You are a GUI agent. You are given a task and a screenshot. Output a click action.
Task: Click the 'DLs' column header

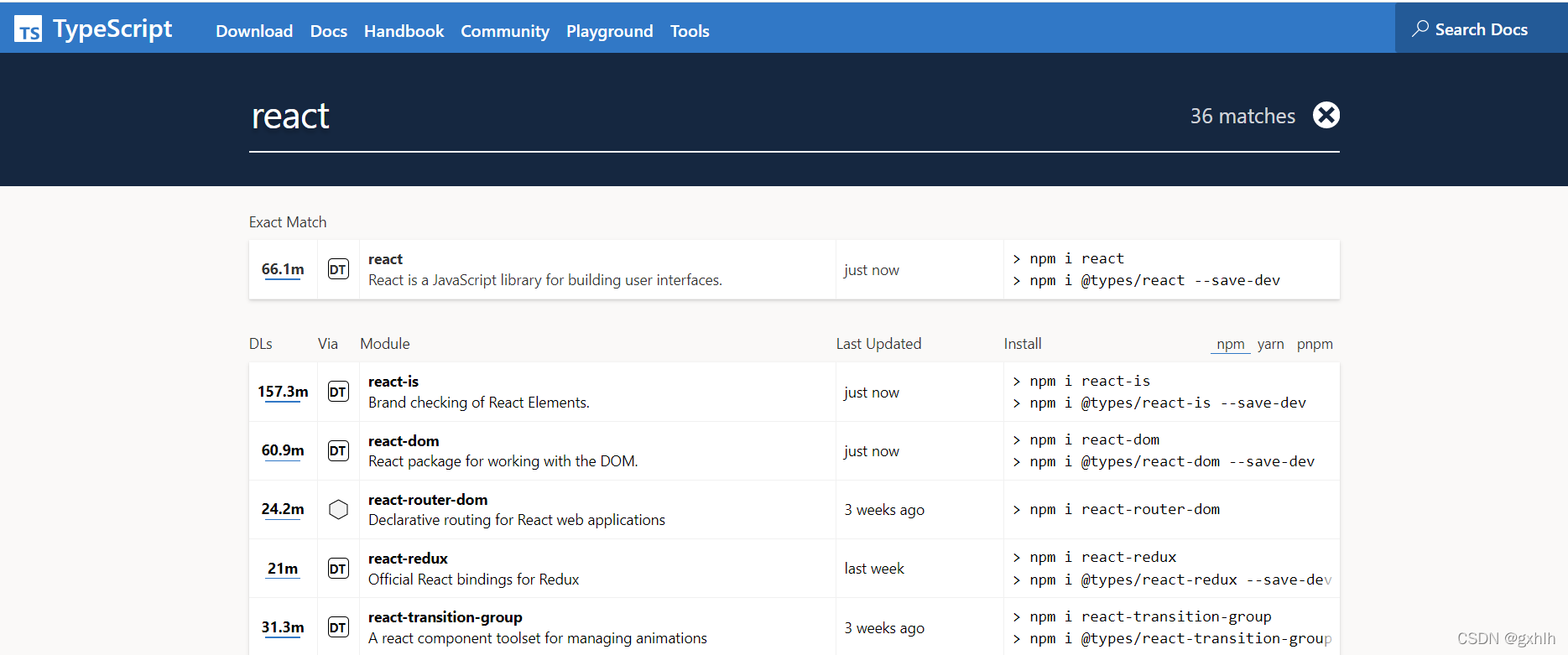[261, 344]
